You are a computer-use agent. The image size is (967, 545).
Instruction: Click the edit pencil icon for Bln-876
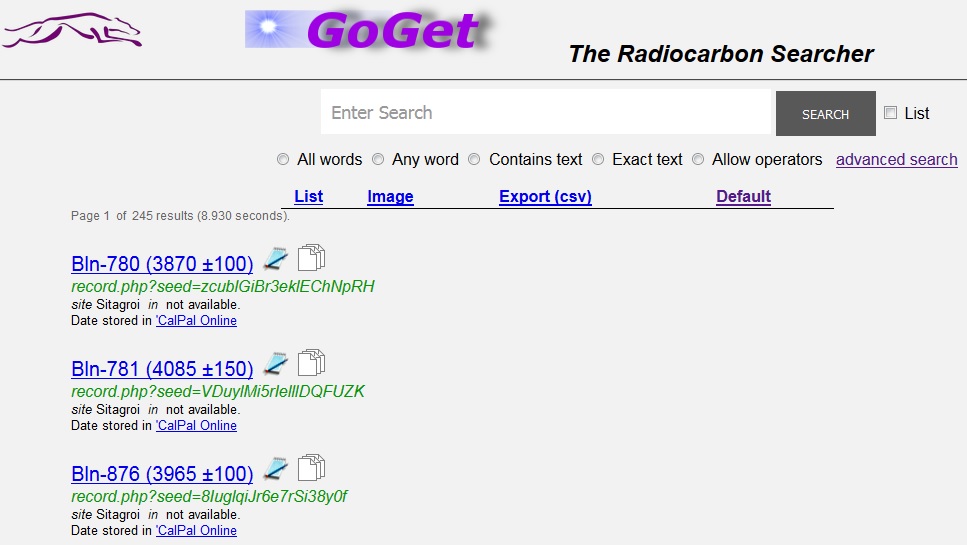coord(276,469)
